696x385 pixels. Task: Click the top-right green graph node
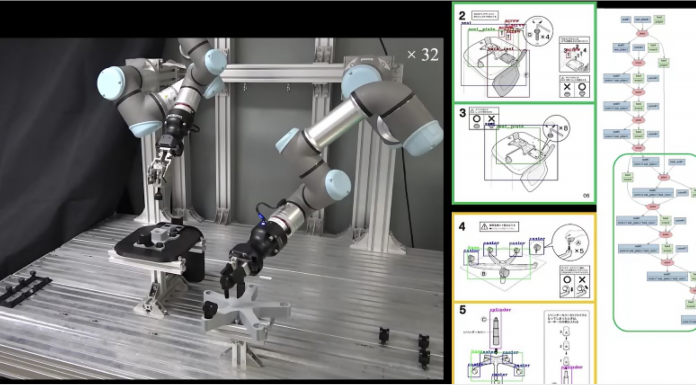[659, 20]
